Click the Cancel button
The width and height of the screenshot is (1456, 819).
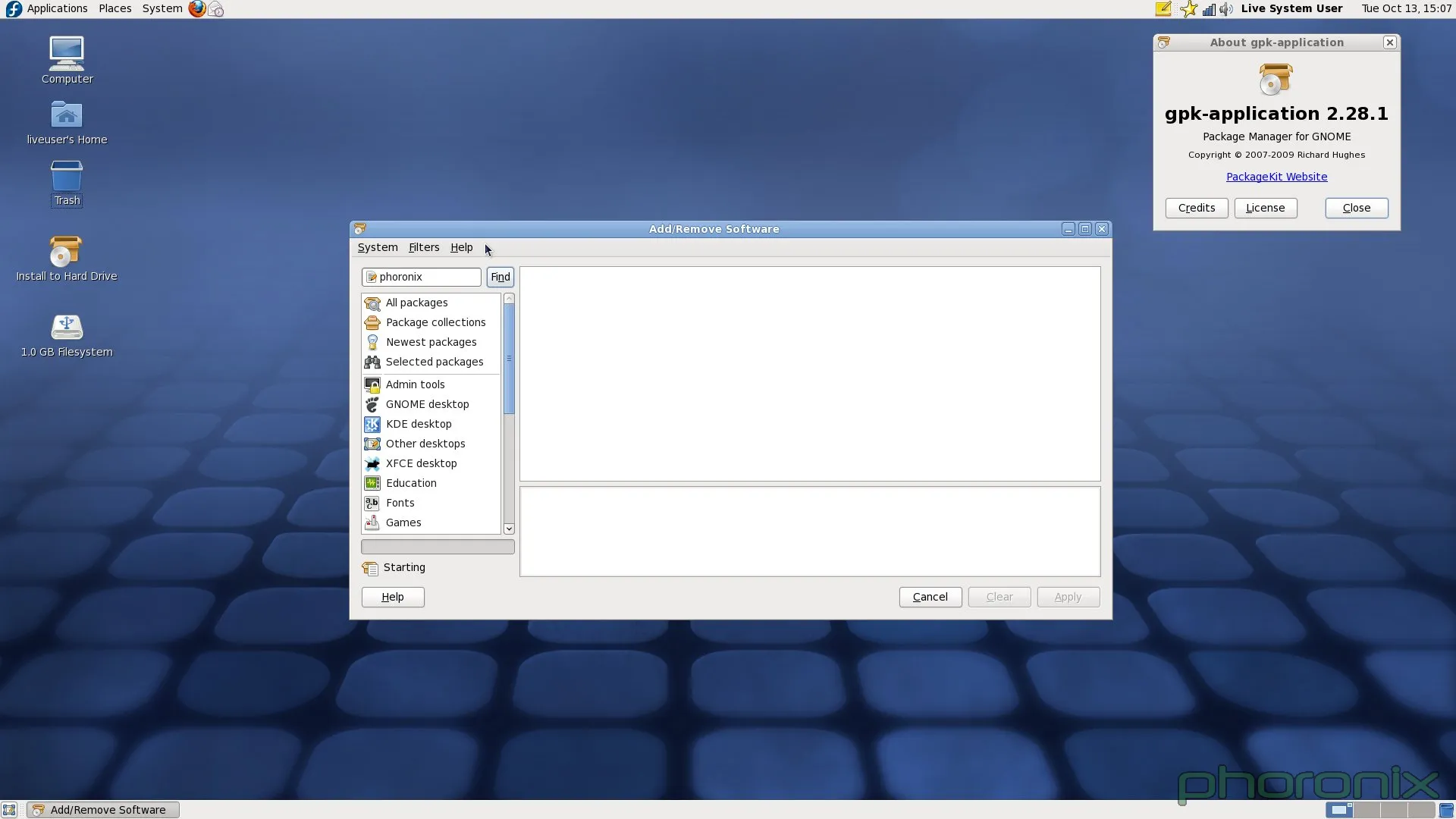click(930, 598)
